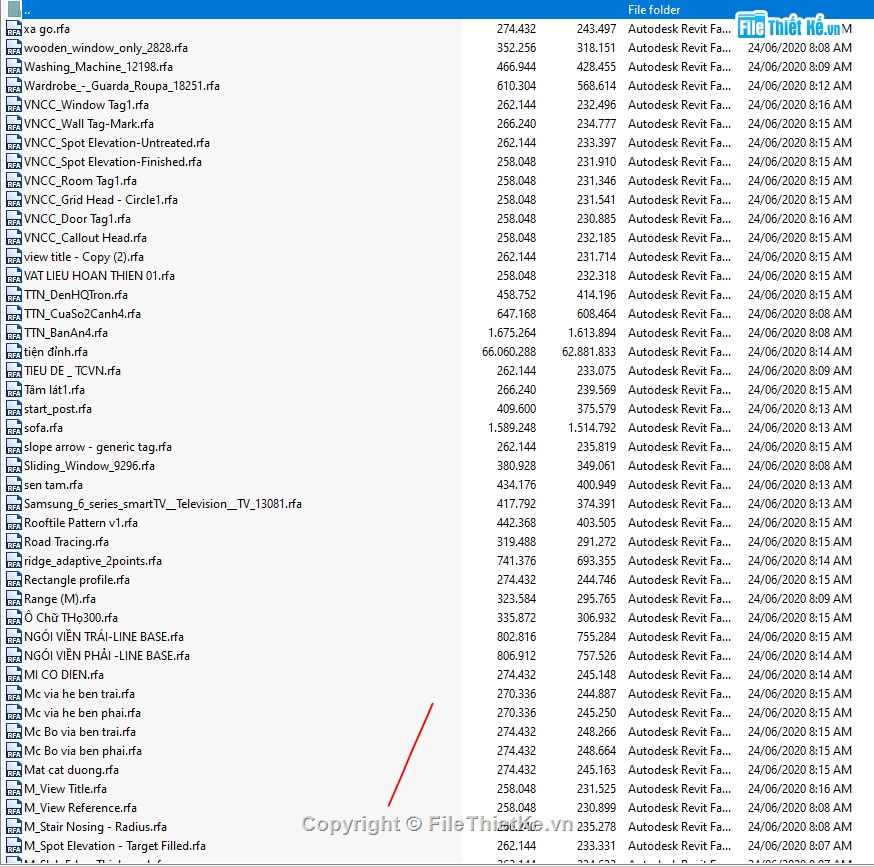
Task: Select M_Stair Nosing - Radius.rfa
Action: click(x=95, y=827)
